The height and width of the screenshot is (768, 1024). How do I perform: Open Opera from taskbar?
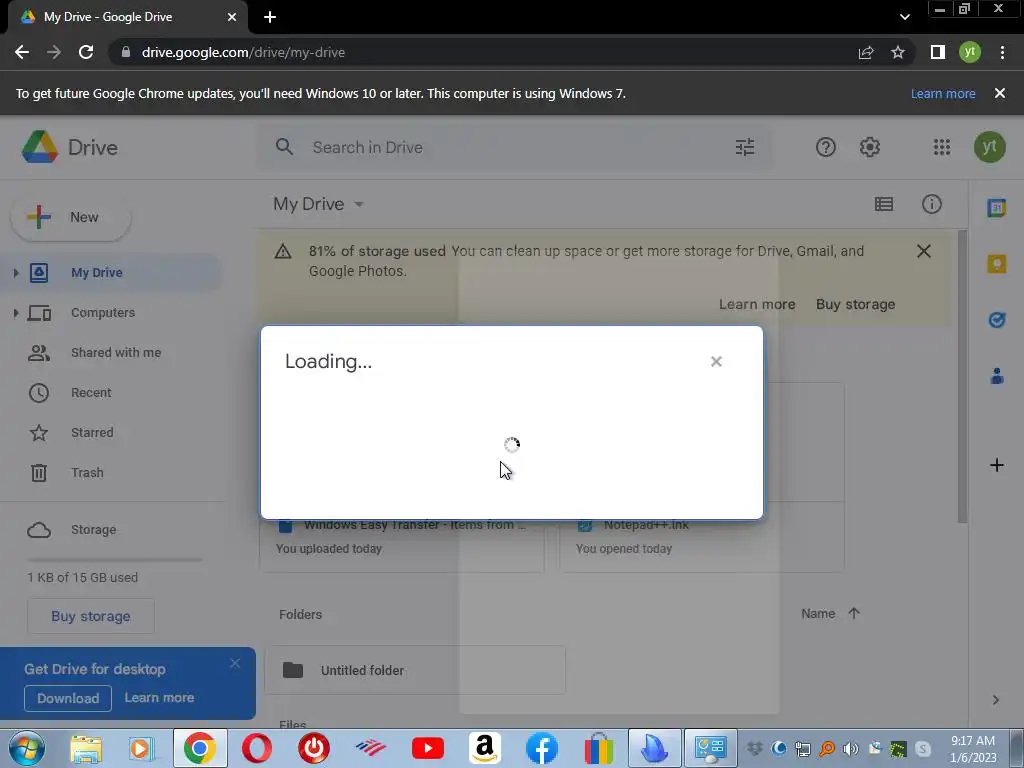tap(257, 748)
